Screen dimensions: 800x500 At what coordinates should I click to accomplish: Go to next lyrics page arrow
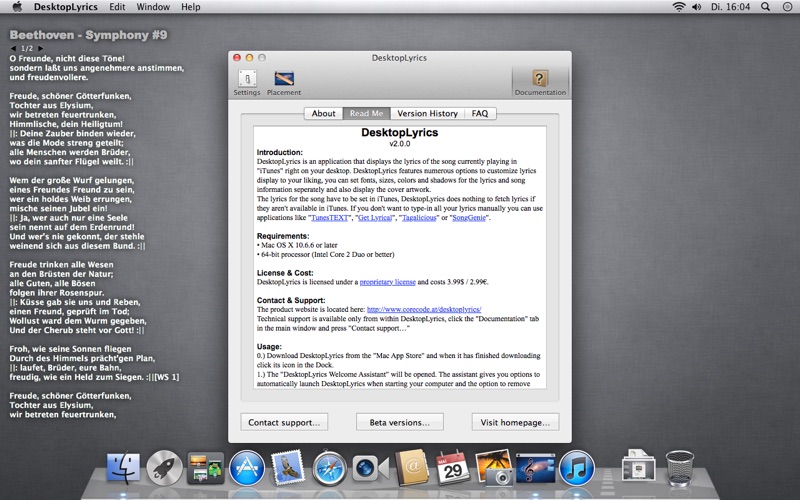click(40, 48)
